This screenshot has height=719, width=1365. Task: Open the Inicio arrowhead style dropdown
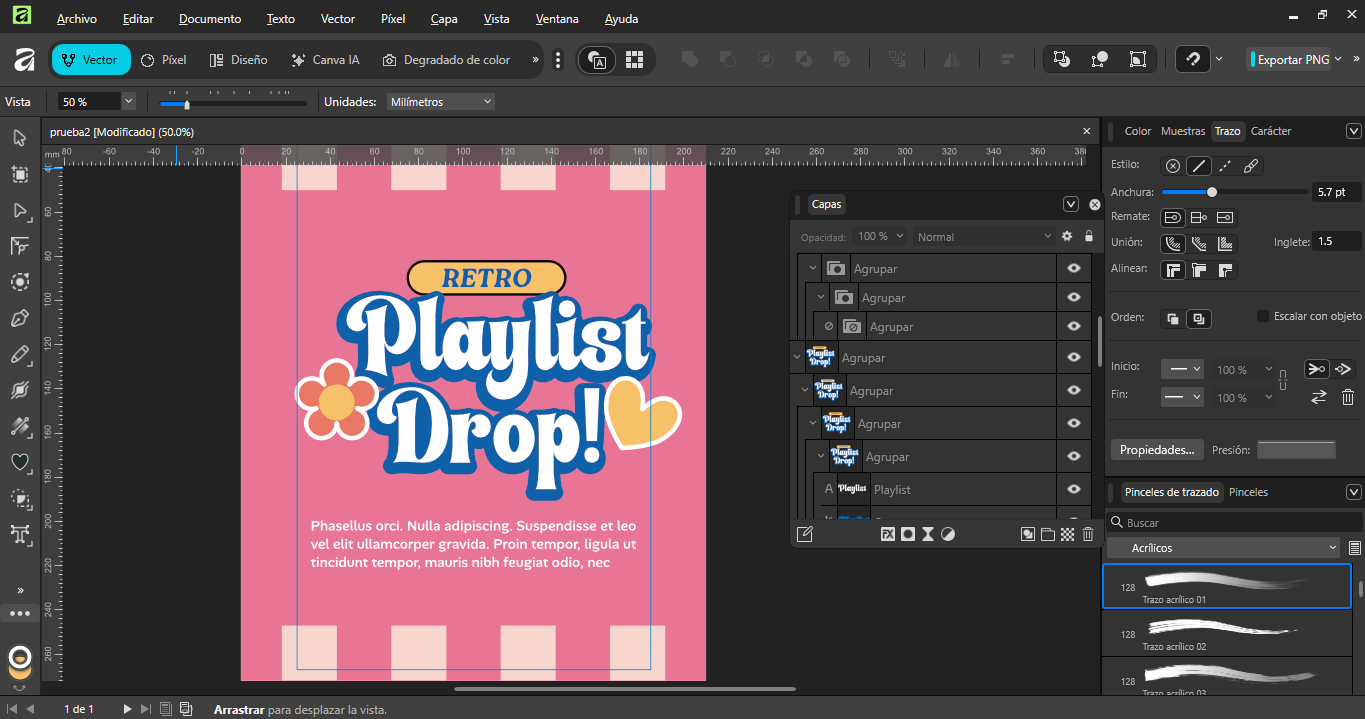click(x=1182, y=369)
